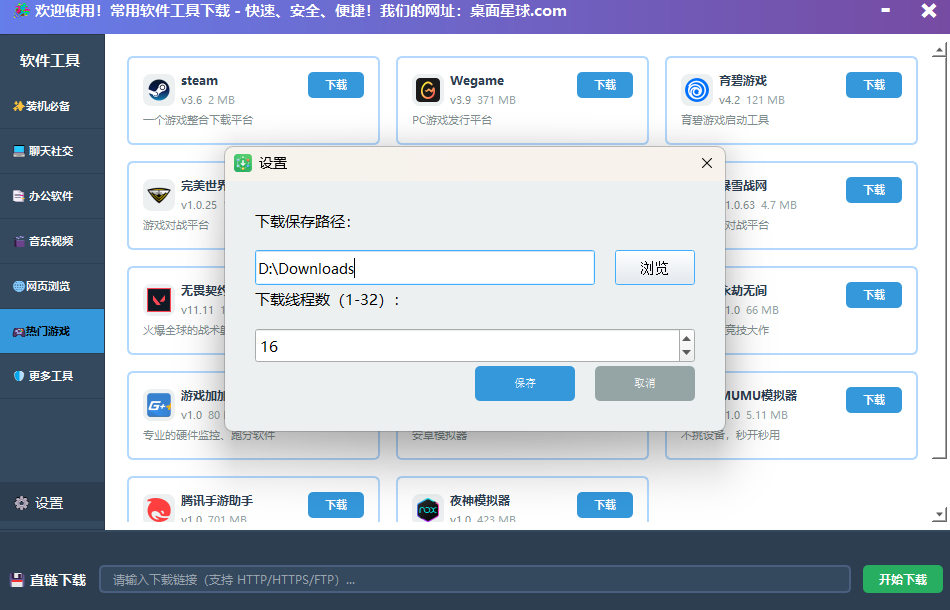Click the Wegame app icon
This screenshot has width=950, height=610.
coord(428,90)
